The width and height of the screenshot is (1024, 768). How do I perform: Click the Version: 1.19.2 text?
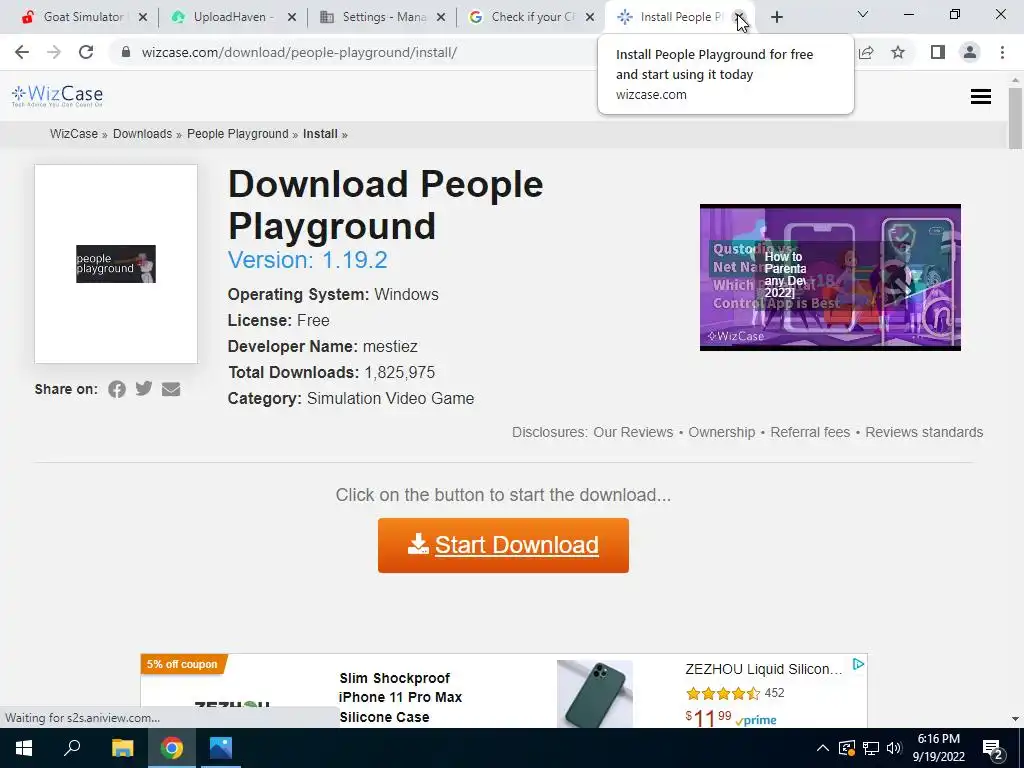tap(308, 260)
